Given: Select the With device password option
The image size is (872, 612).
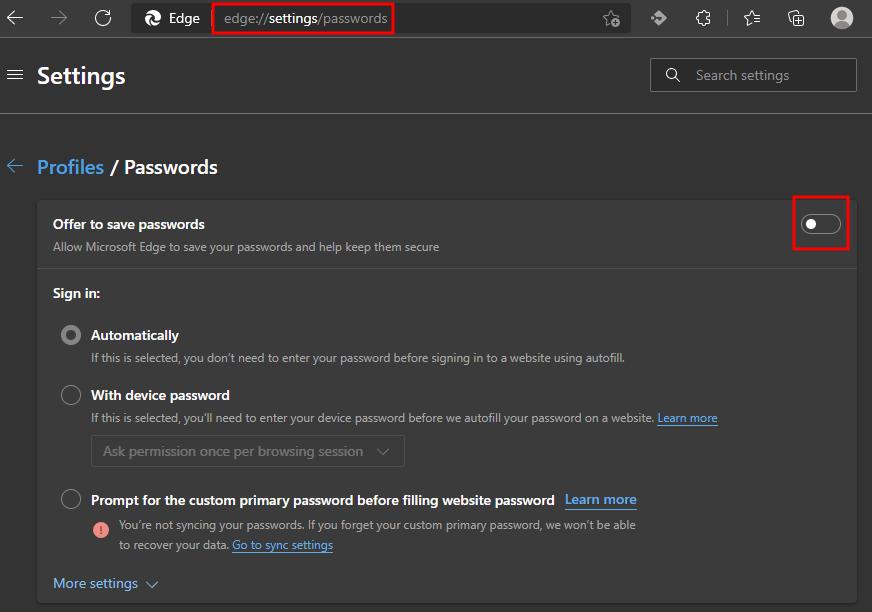Looking at the screenshot, I should (71, 395).
